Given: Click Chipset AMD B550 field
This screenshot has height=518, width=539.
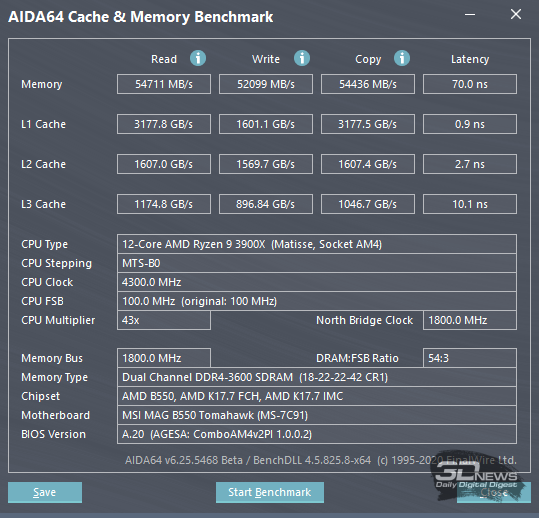Looking at the screenshot, I should coord(317,396).
